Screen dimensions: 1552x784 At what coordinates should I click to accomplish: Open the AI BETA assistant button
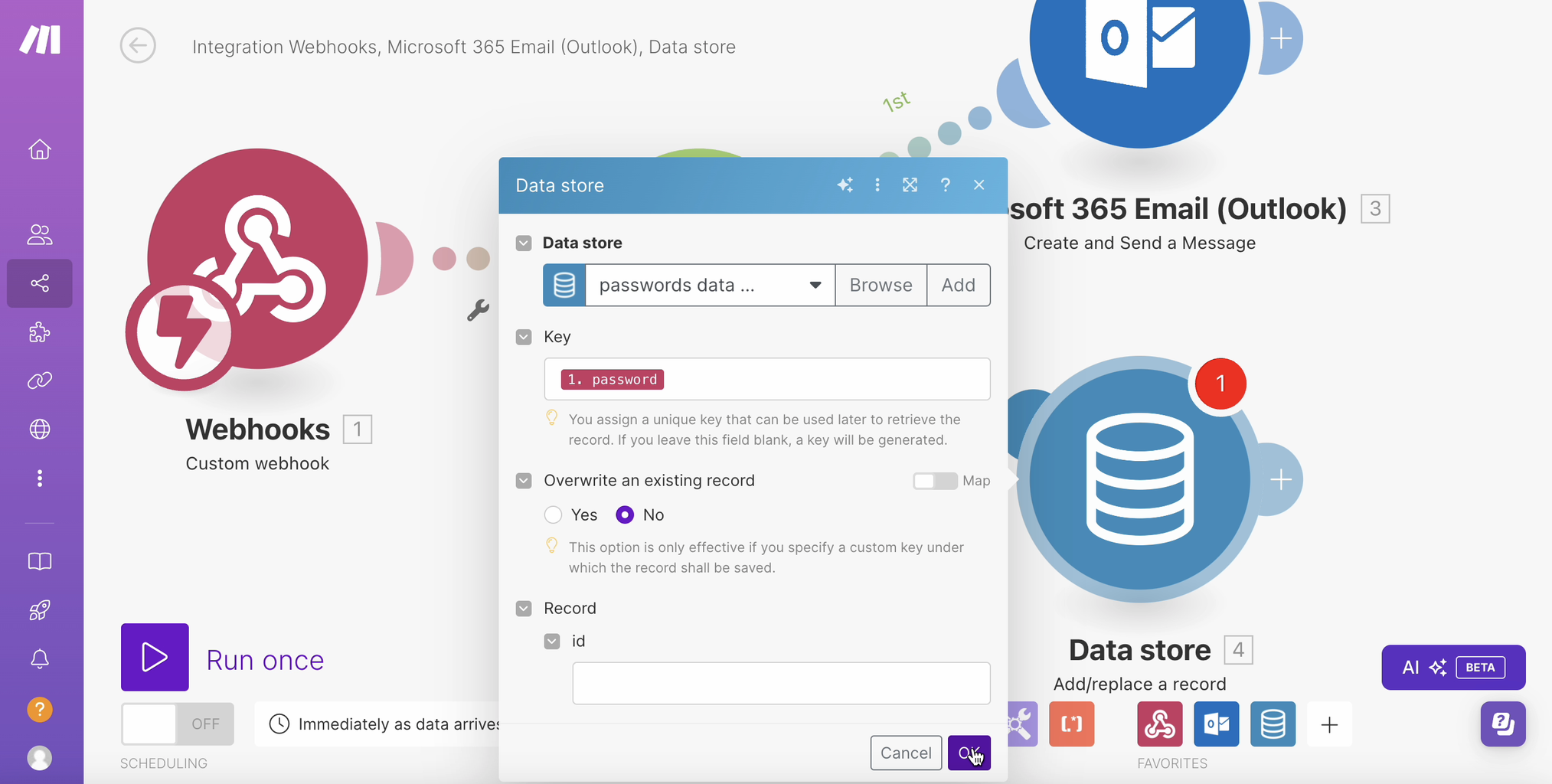(1453, 668)
